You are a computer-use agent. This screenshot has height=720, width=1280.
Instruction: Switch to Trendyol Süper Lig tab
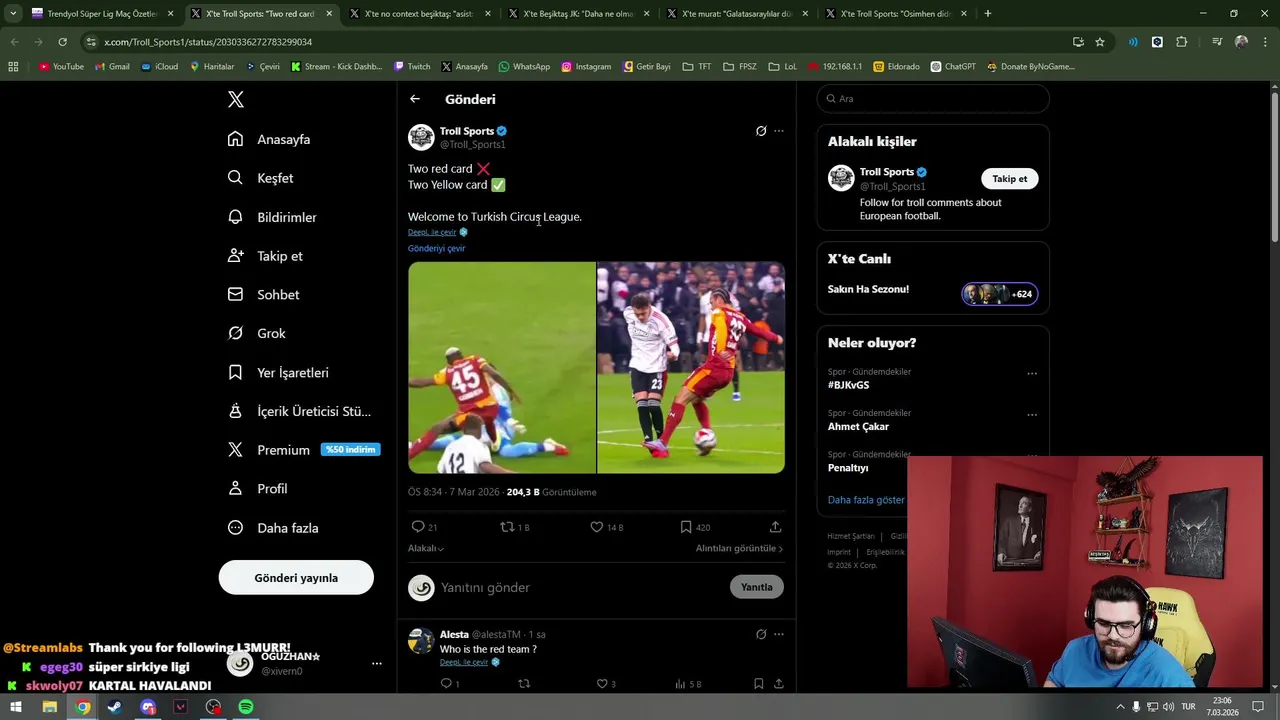[x=103, y=14]
